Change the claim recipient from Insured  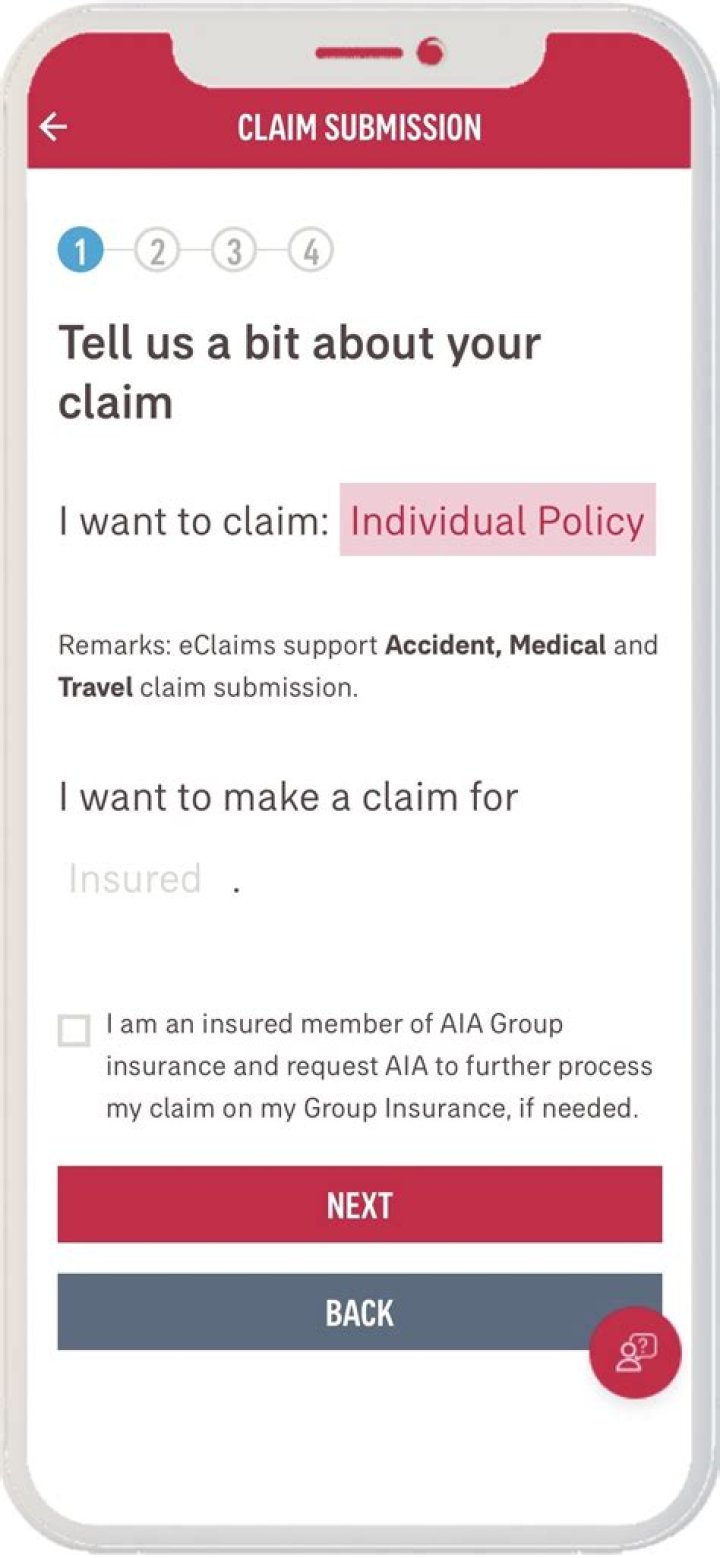point(135,878)
